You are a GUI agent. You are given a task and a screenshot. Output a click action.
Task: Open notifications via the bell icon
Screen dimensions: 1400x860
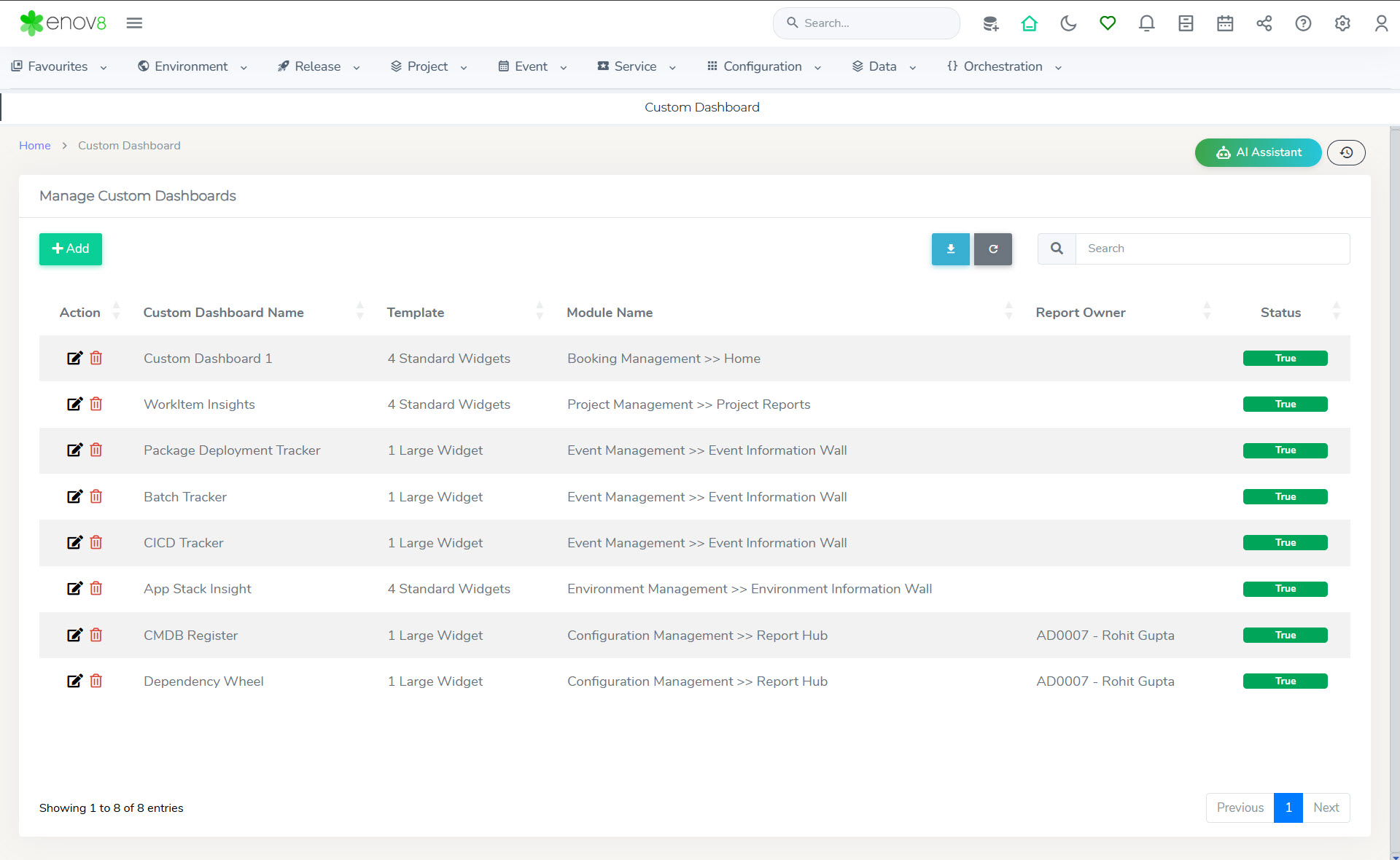1146,23
